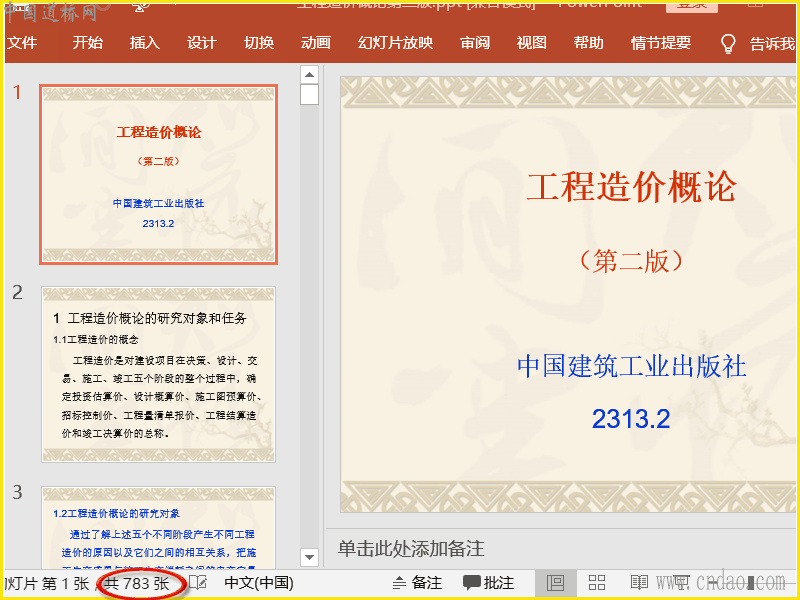Select slide 2 thumbnail about 研究对象和任务

[x=159, y=374]
